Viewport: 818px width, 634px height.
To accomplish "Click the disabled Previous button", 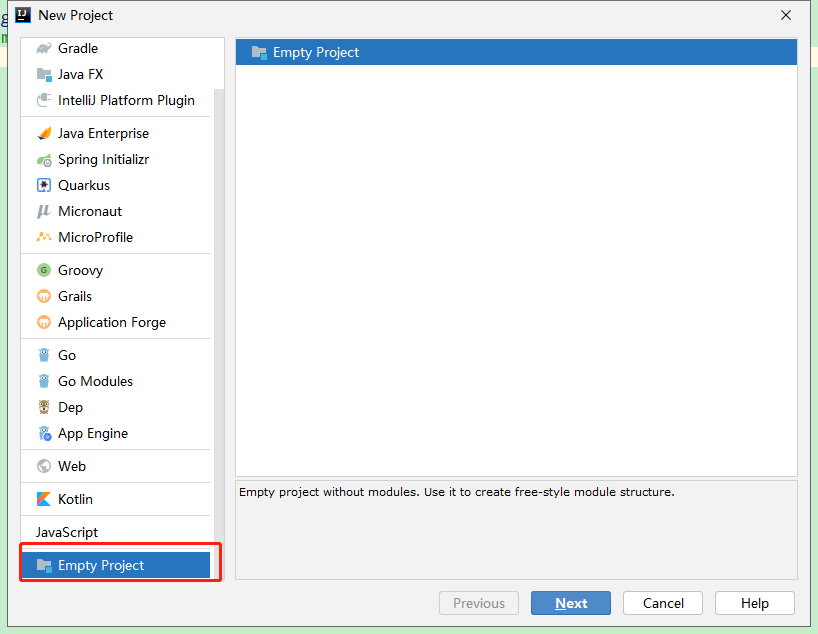I will (x=479, y=603).
